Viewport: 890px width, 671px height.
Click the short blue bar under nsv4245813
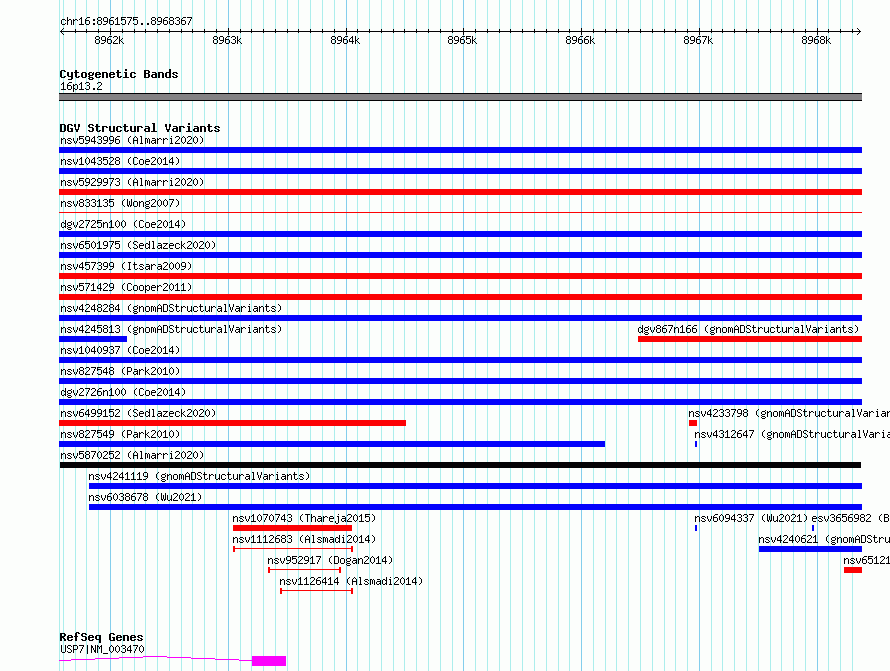click(x=93, y=339)
